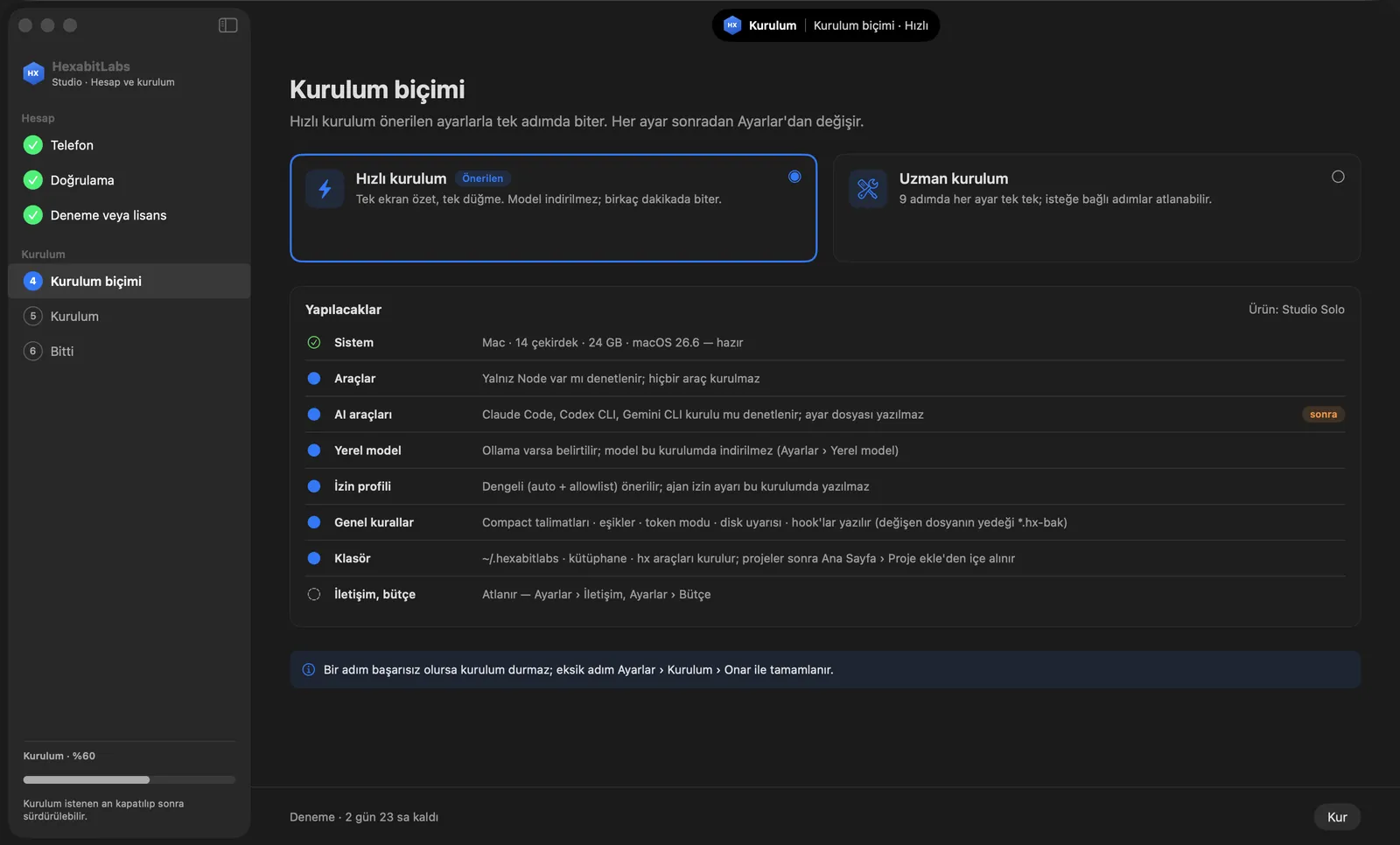Screen dimensions: 1400x845
Task: Click the green checkmark next to Doğrulama
Action: coord(33,180)
